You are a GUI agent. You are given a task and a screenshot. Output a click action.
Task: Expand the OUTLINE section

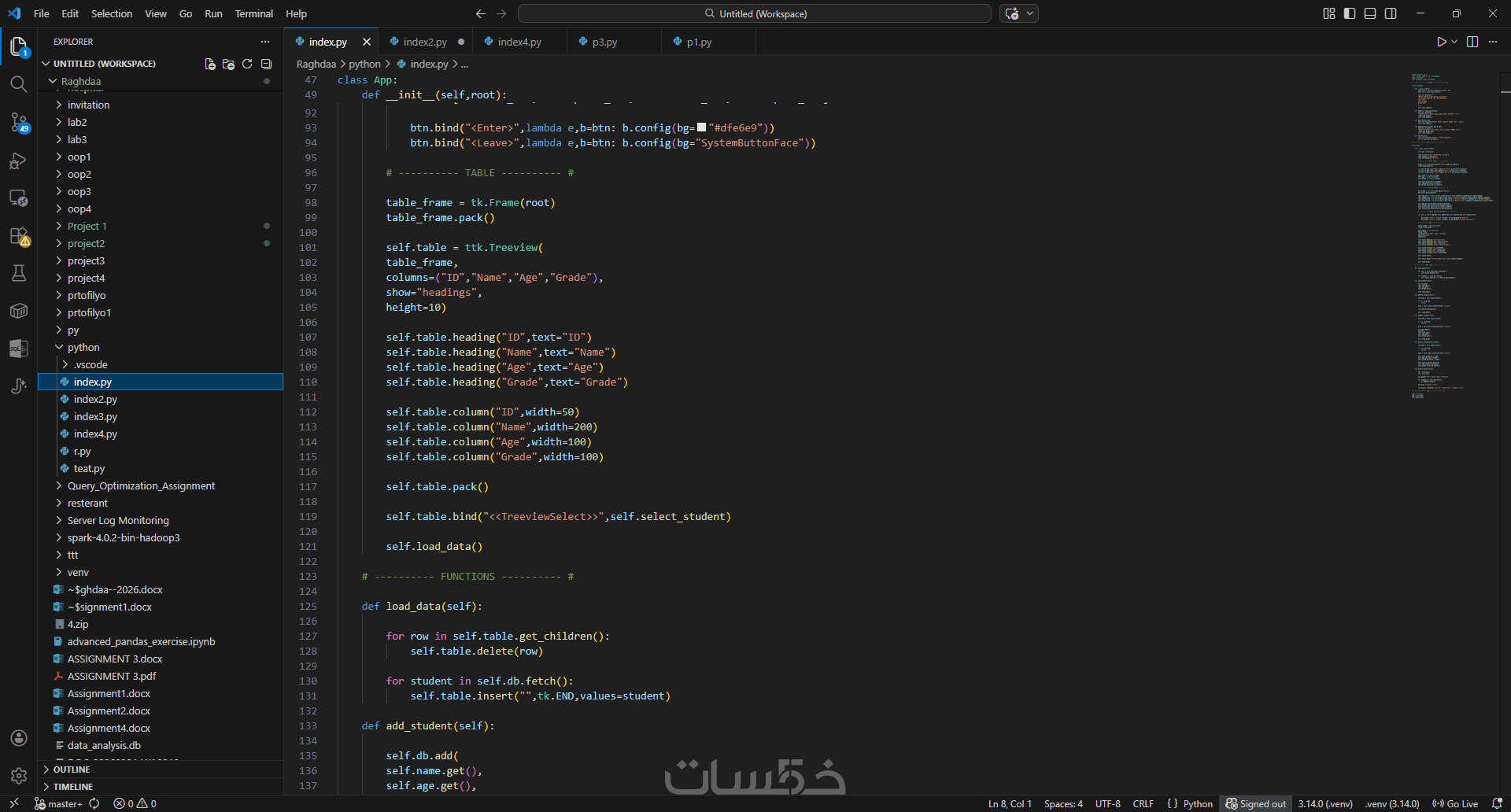pos(161,770)
